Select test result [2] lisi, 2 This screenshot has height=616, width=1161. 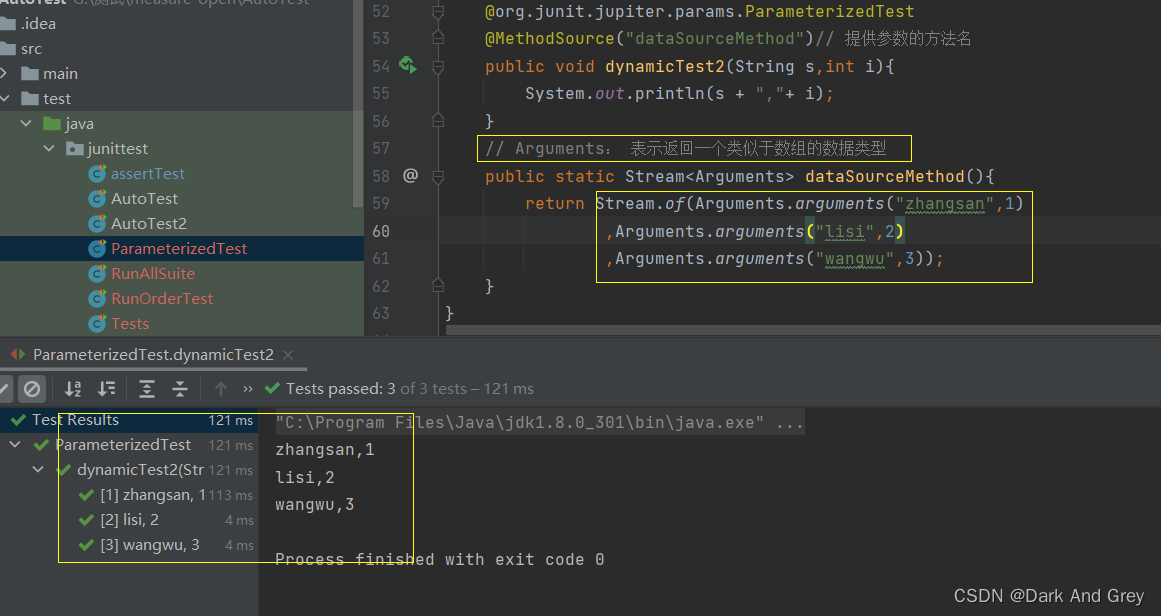coord(130,520)
